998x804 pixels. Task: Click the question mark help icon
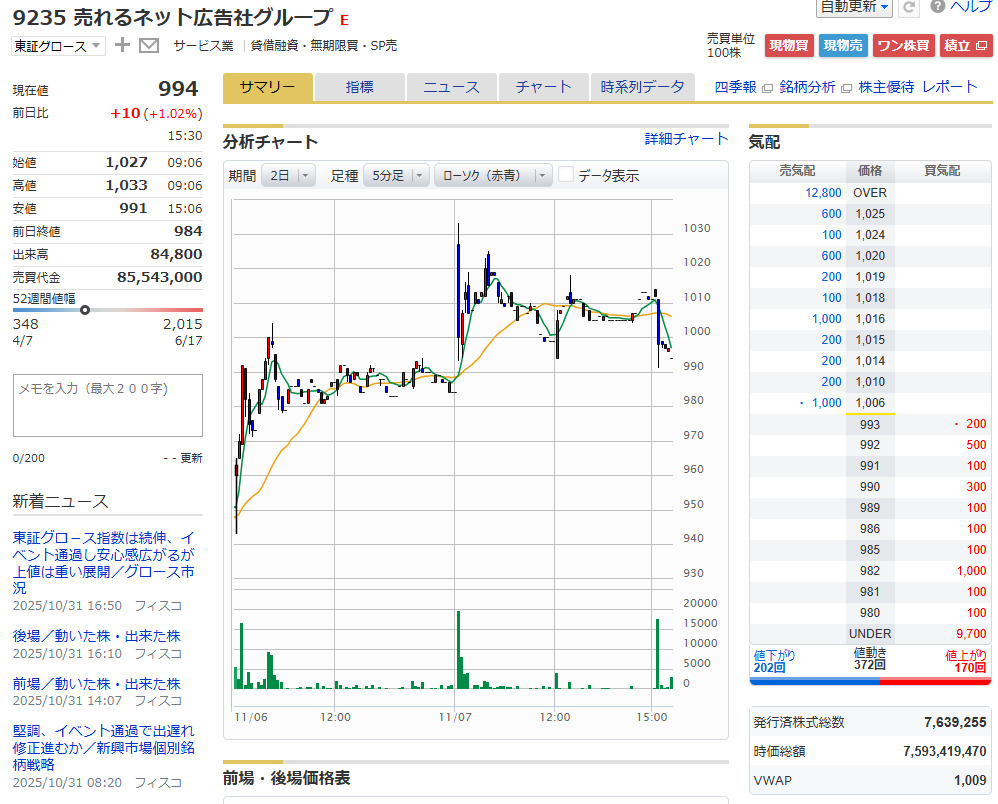(937, 6)
